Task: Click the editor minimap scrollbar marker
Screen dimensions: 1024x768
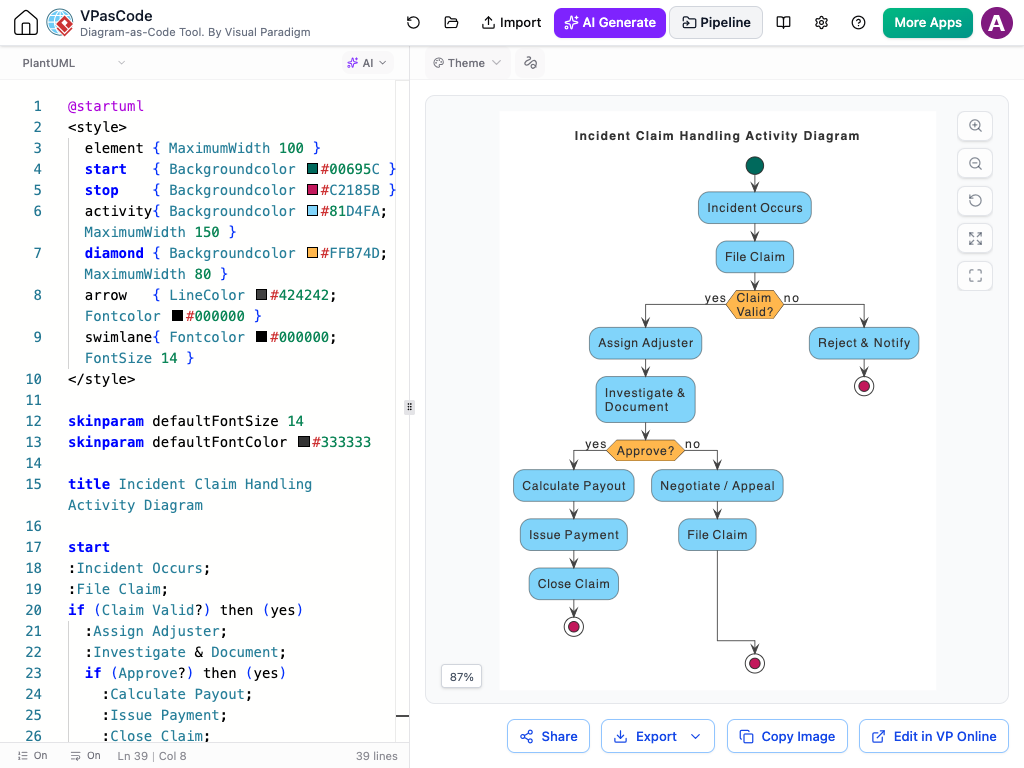Action: tap(402, 716)
